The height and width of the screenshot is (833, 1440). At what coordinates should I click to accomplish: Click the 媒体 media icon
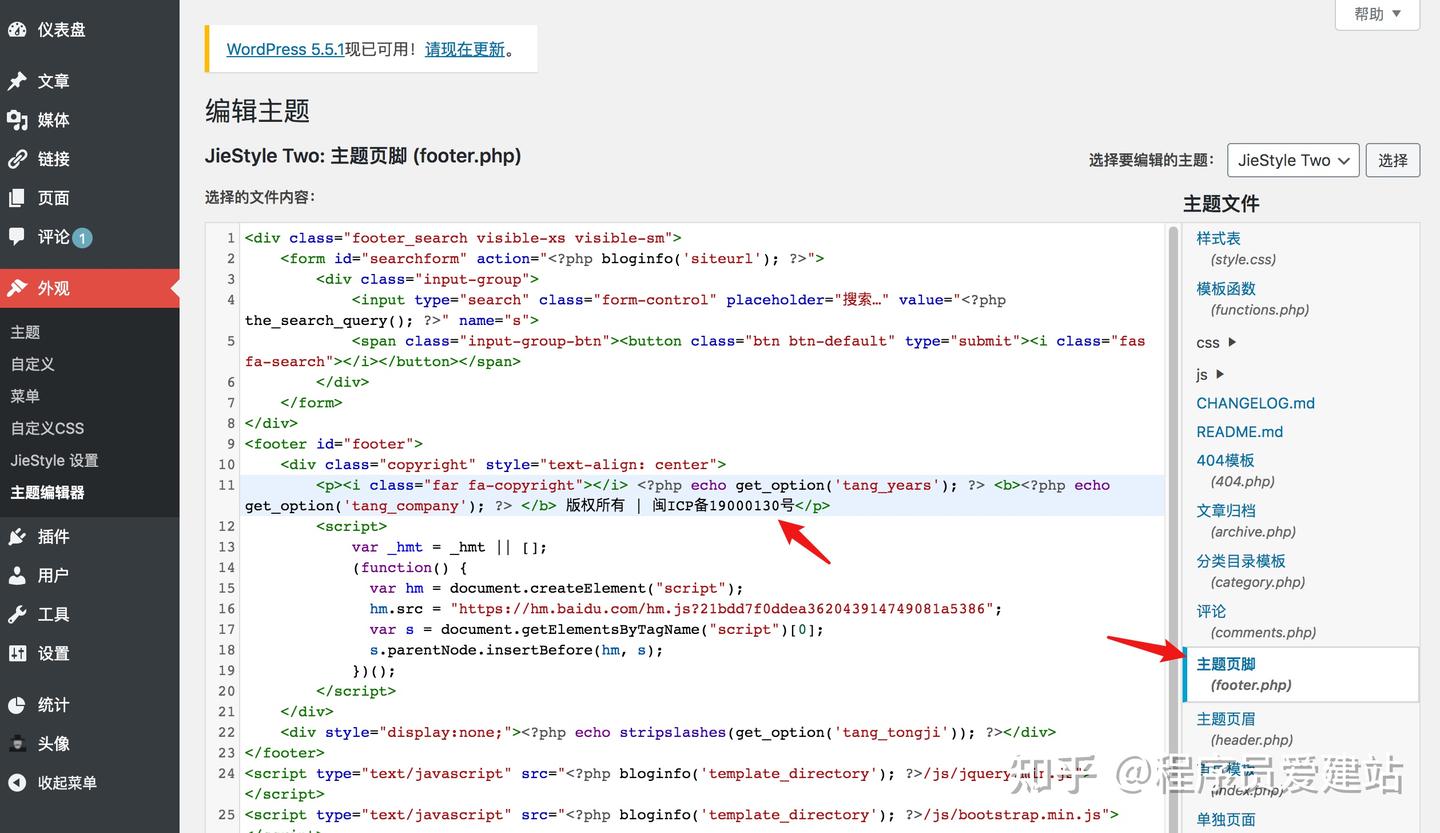[x=17, y=120]
